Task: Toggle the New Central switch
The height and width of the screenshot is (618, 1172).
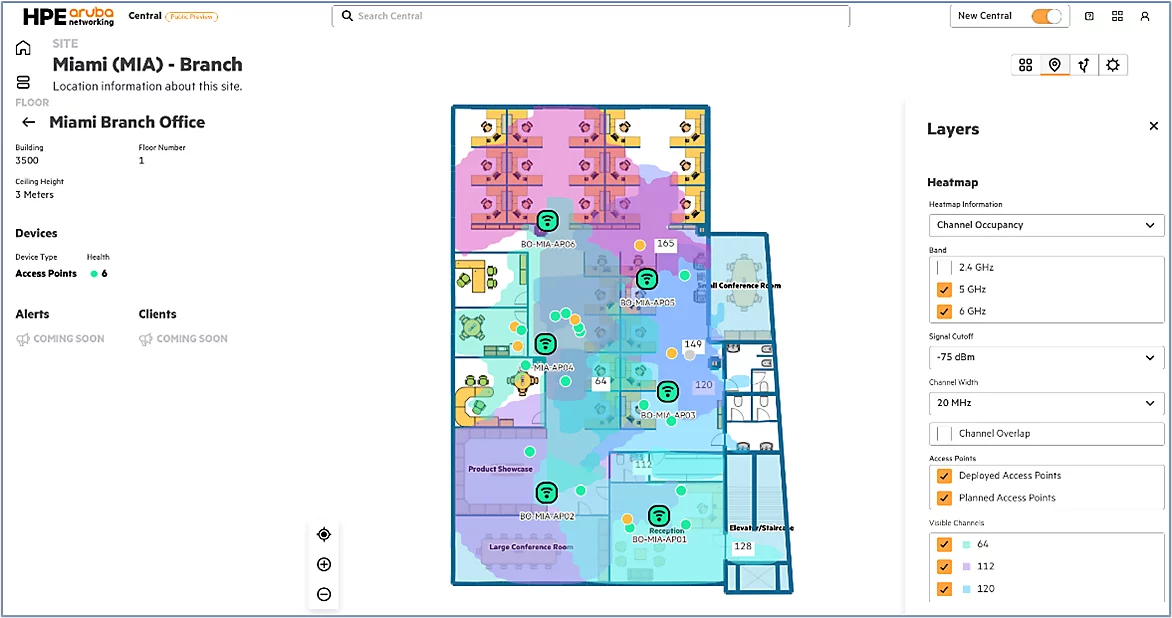Action: point(1046,16)
